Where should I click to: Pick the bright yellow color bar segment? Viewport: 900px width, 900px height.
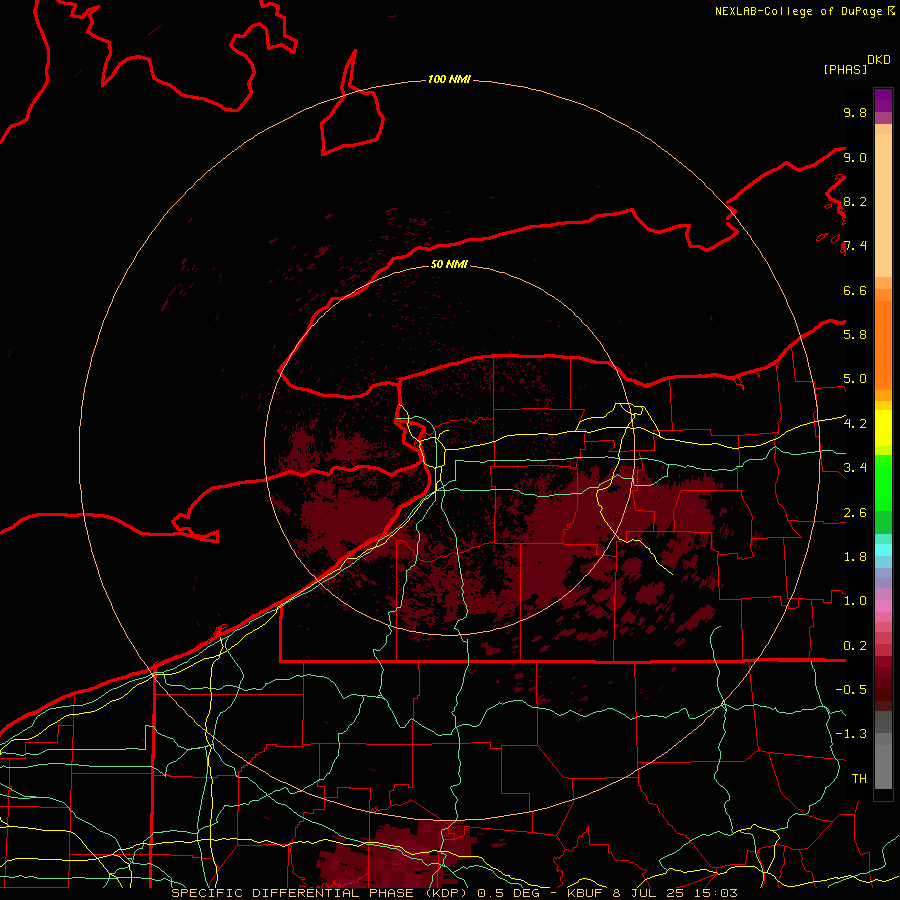click(883, 428)
